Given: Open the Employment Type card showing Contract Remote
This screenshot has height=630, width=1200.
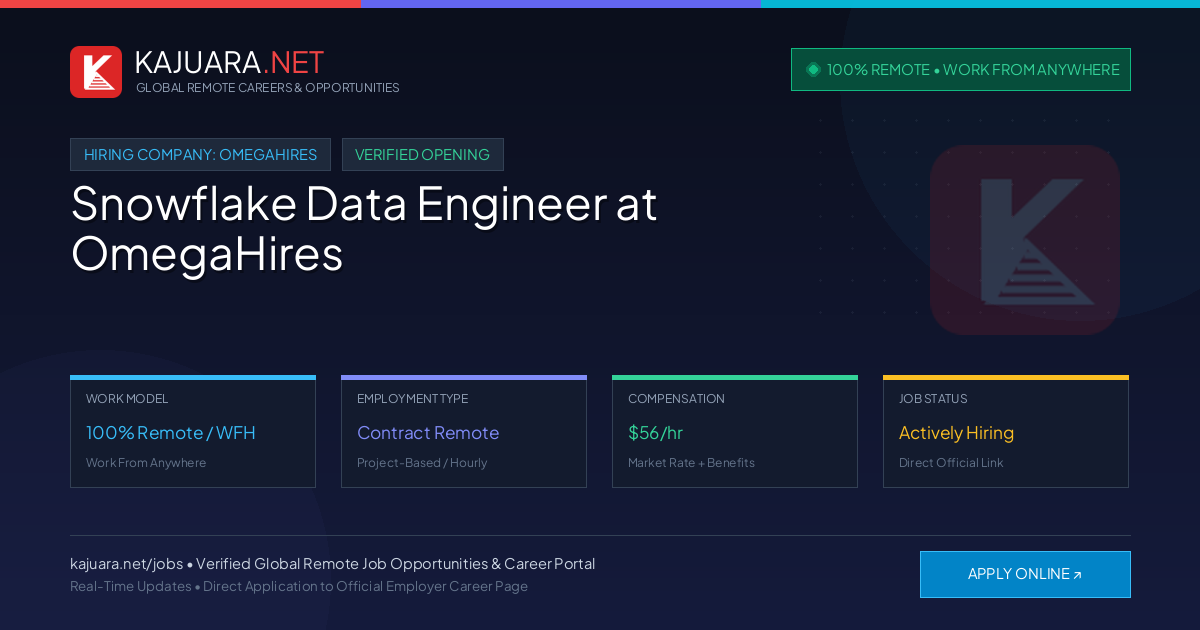Looking at the screenshot, I should click(x=464, y=432).
